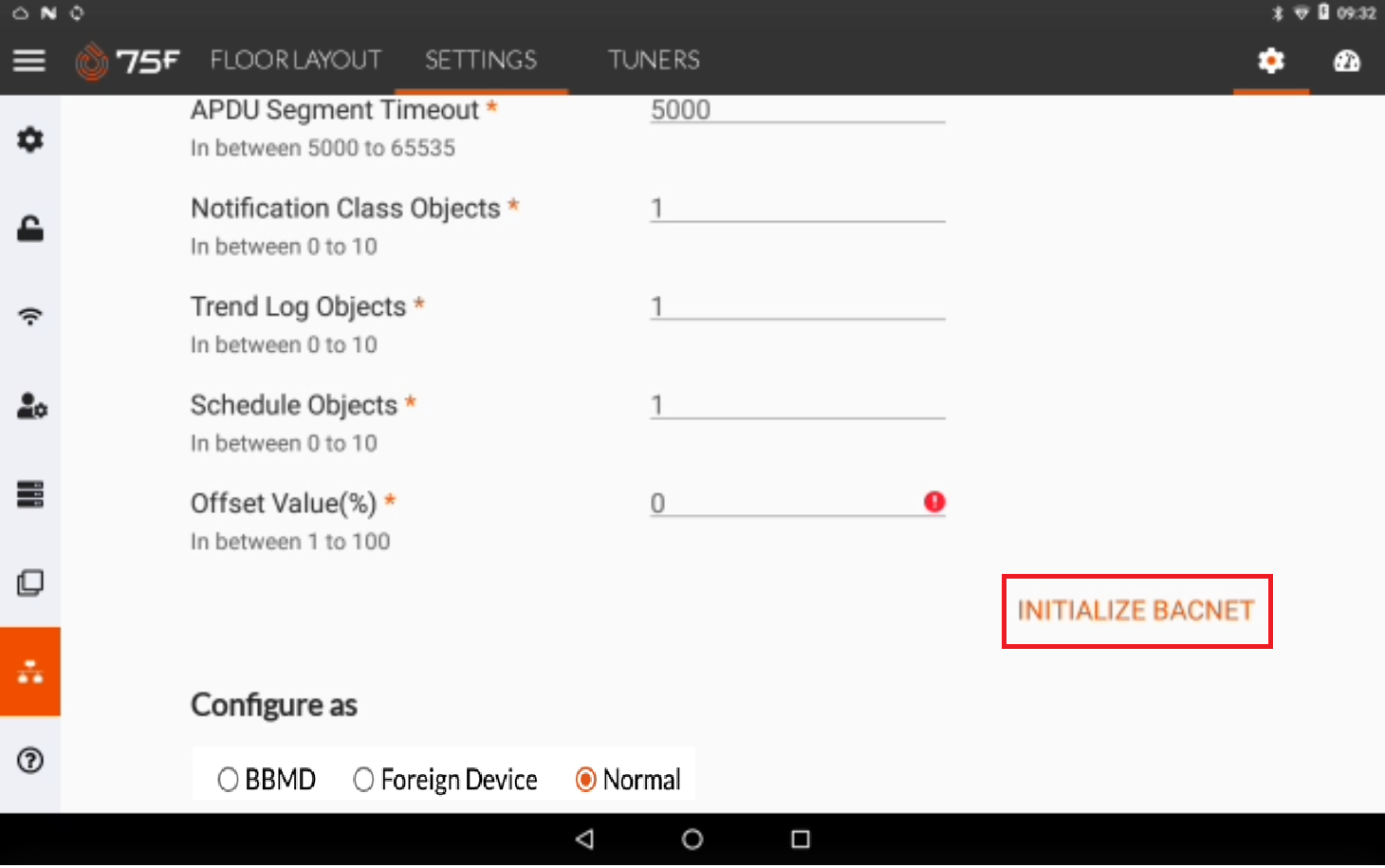Click the top-right settings gear icon
Screen dimensions: 1385x868
pos(1270,62)
